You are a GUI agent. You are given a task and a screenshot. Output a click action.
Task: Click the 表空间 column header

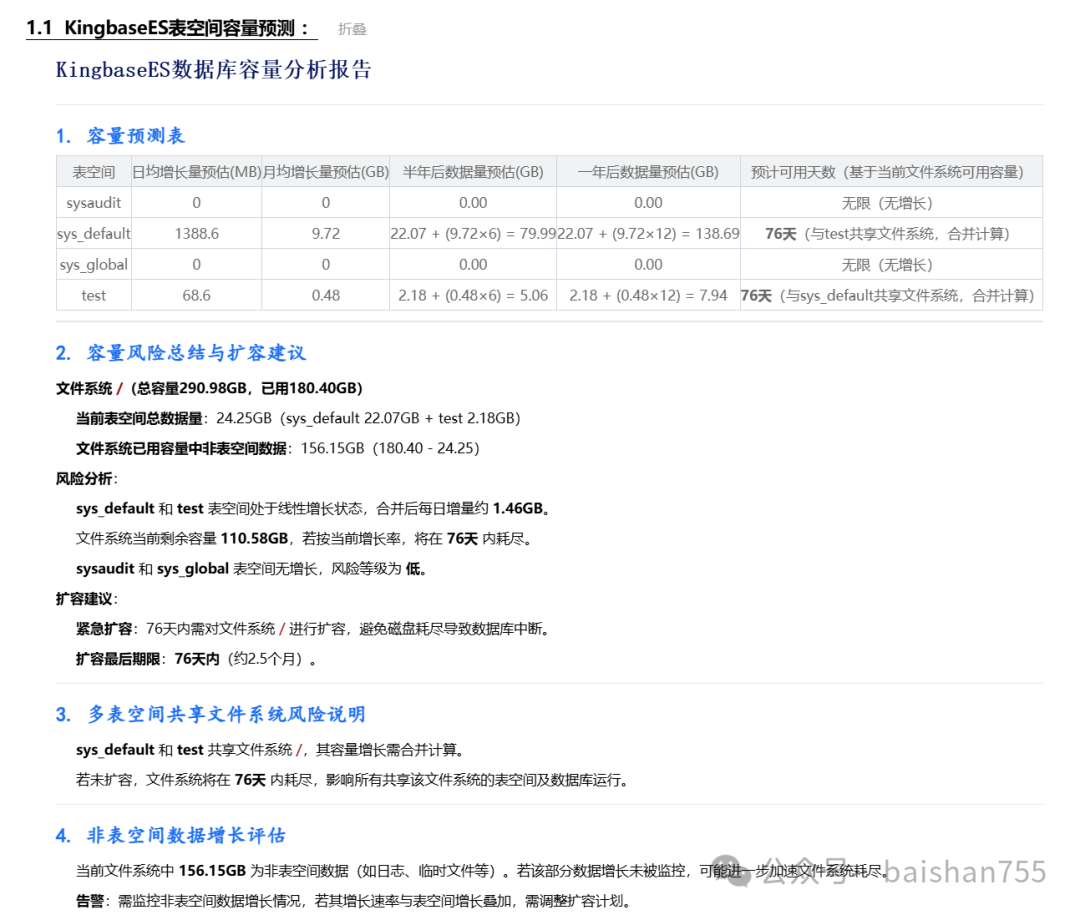point(94,172)
